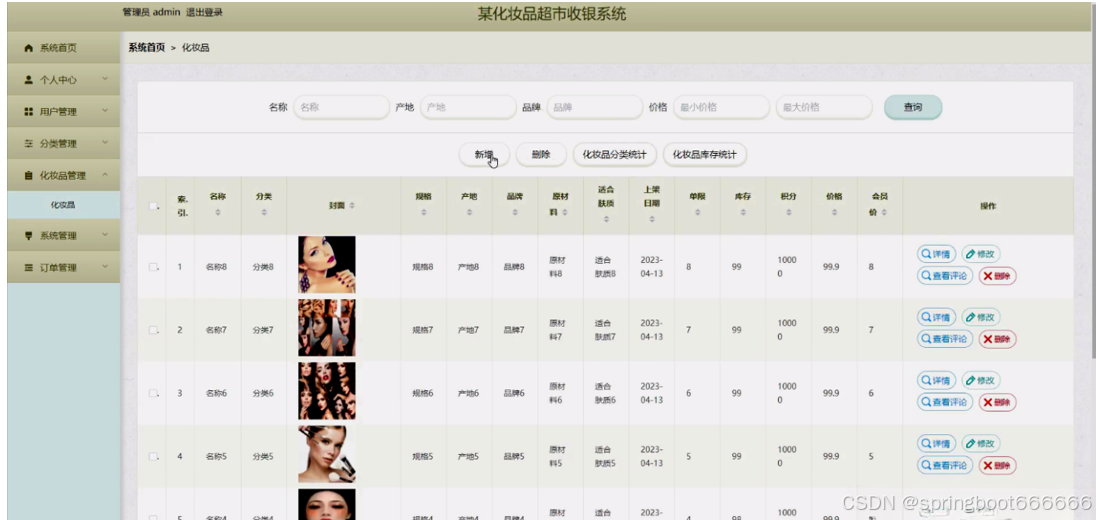Sort table by 品牌 column arrows

click(x=514, y=212)
